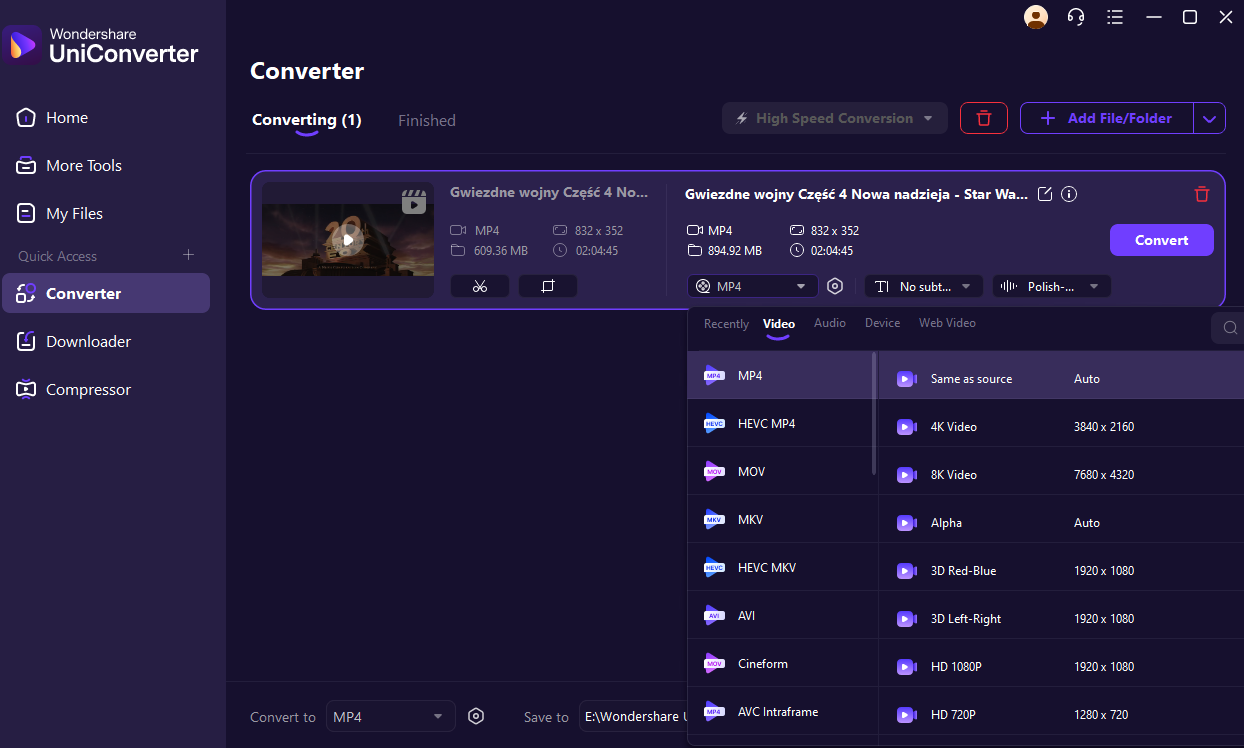Viewport: 1244px width, 748px height.
Task: Choose the HEVC MP4 format
Action: coord(780,423)
